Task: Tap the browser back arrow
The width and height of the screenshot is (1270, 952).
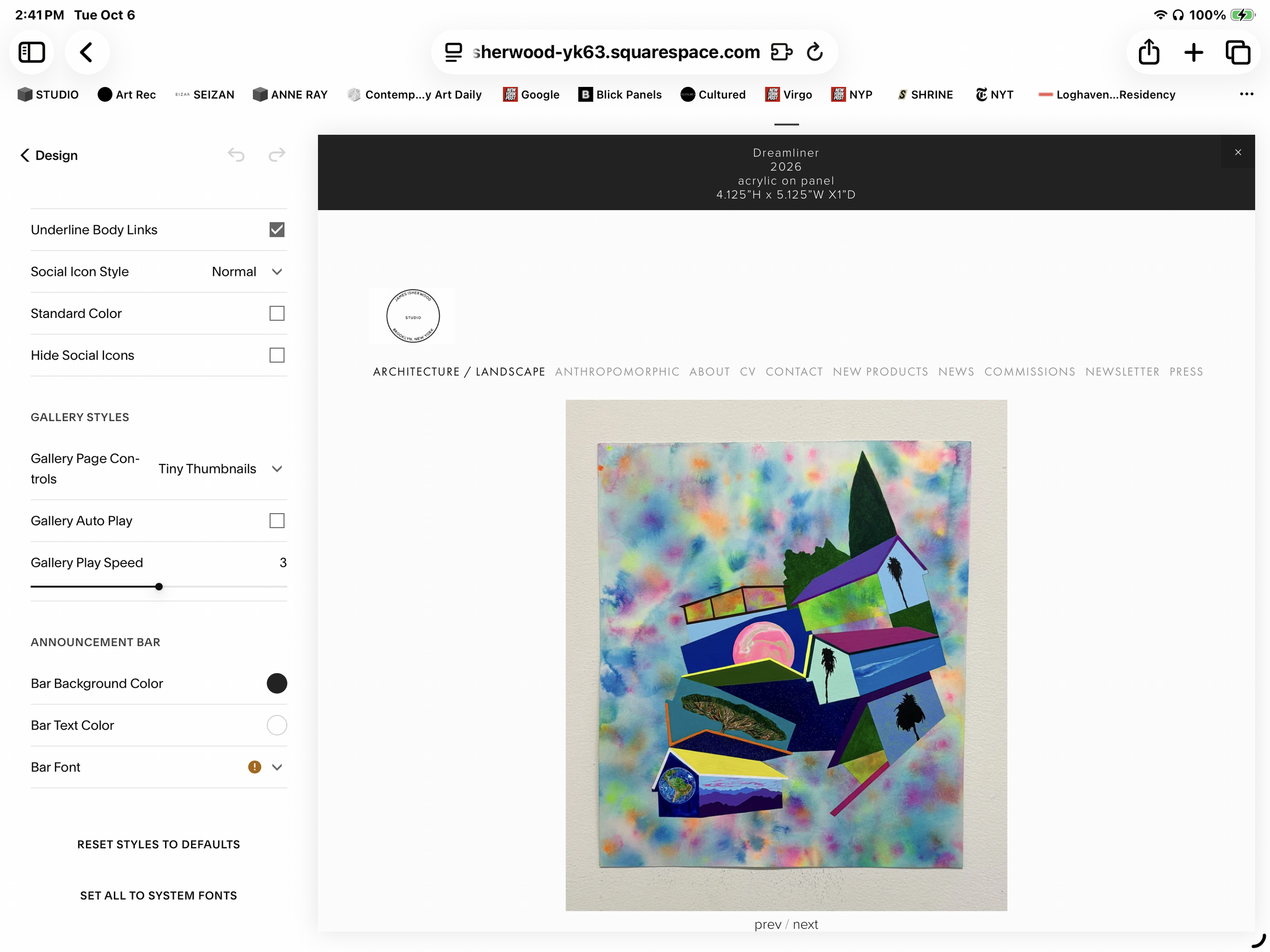Action: pyautogui.click(x=86, y=52)
